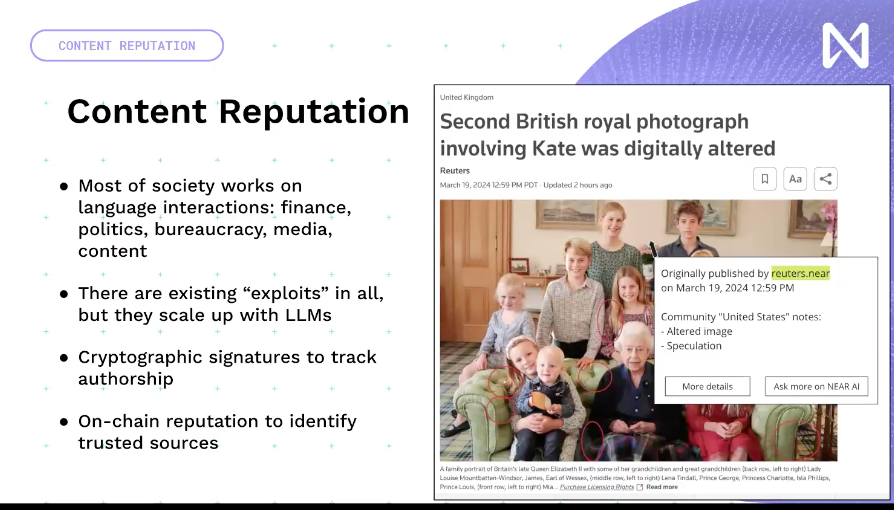Click the bullet about existing exploits and LLMs
894x510 pixels.
coord(230,304)
